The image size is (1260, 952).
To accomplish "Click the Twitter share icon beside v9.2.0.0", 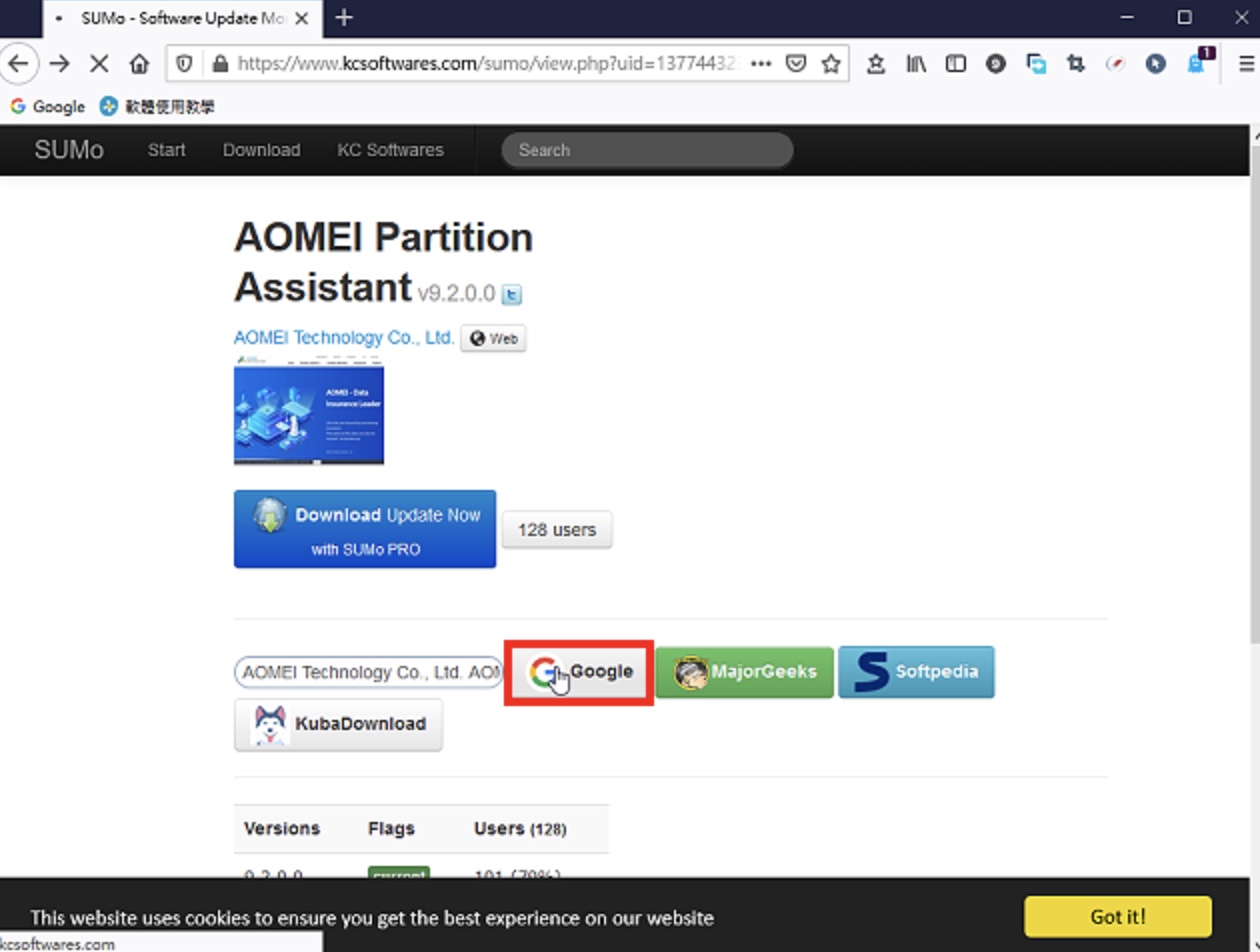I will [511, 294].
